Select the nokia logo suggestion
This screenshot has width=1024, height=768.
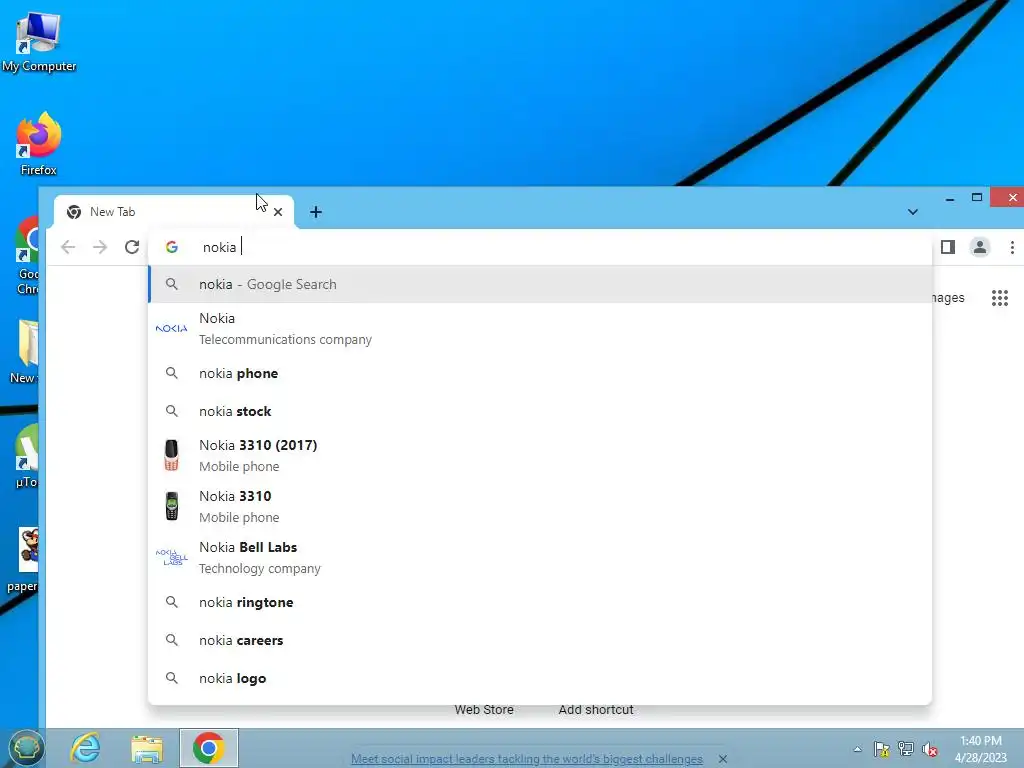pyautogui.click(x=541, y=678)
